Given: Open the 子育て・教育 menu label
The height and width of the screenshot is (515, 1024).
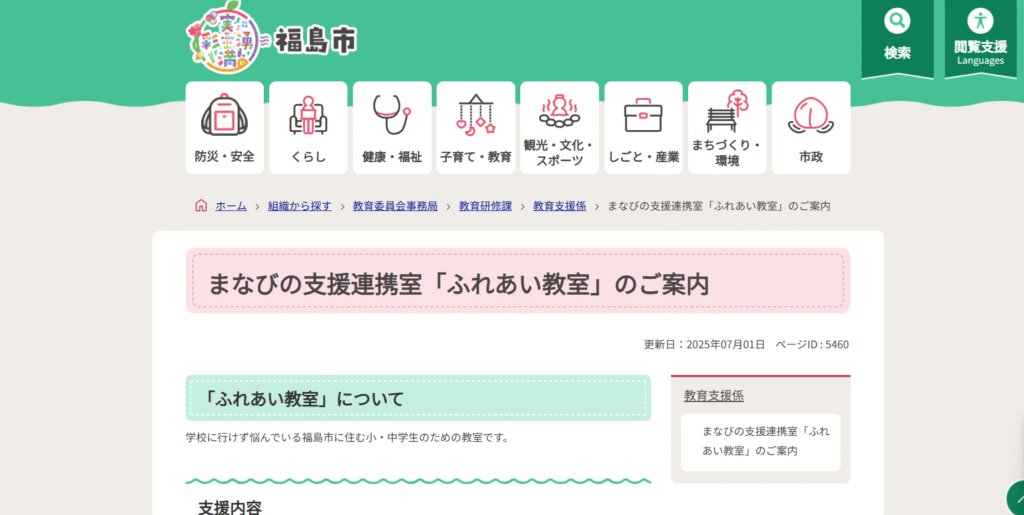Looking at the screenshot, I should [x=476, y=157].
